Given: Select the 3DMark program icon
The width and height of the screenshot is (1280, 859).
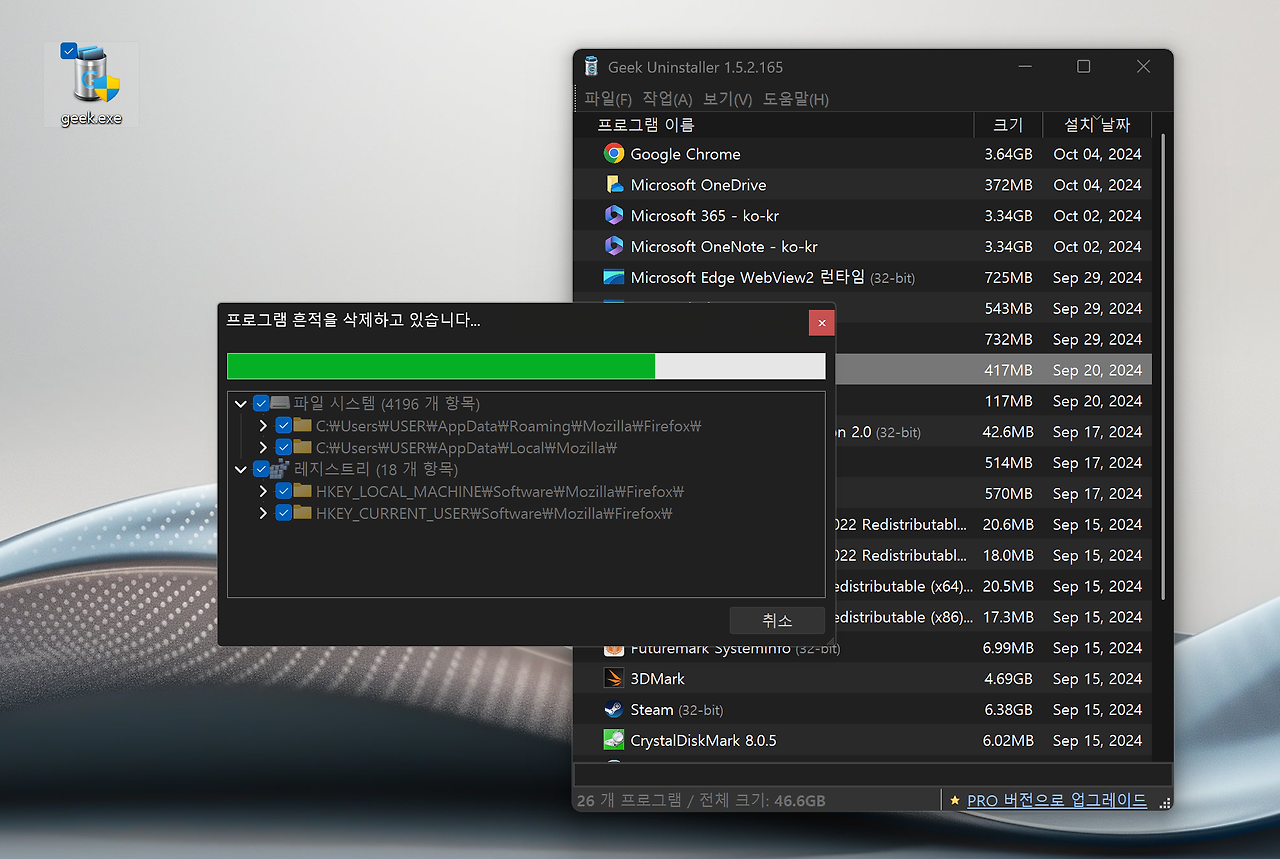Looking at the screenshot, I should tap(614, 679).
